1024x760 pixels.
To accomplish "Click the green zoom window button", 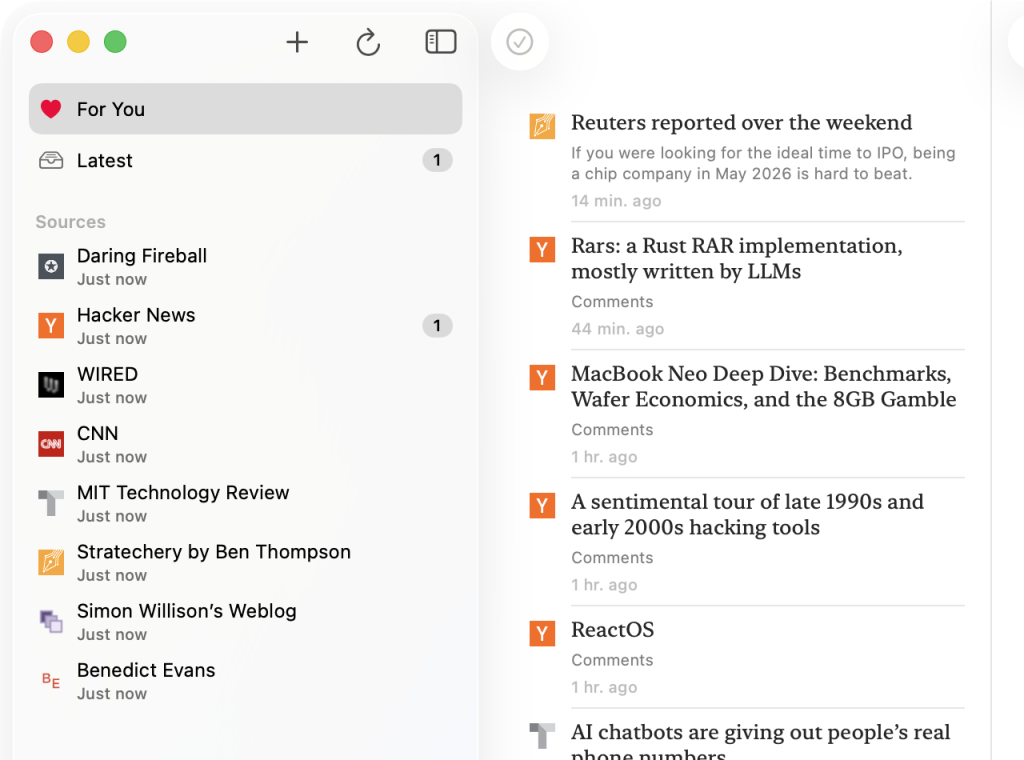I will [115, 42].
